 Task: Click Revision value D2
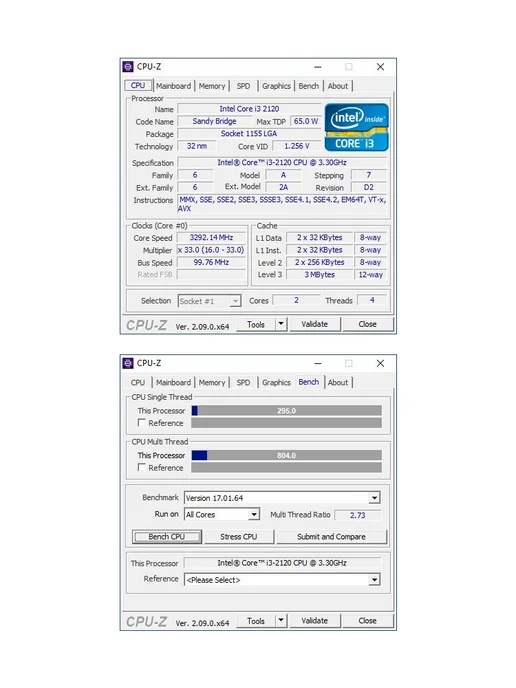tap(369, 187)
